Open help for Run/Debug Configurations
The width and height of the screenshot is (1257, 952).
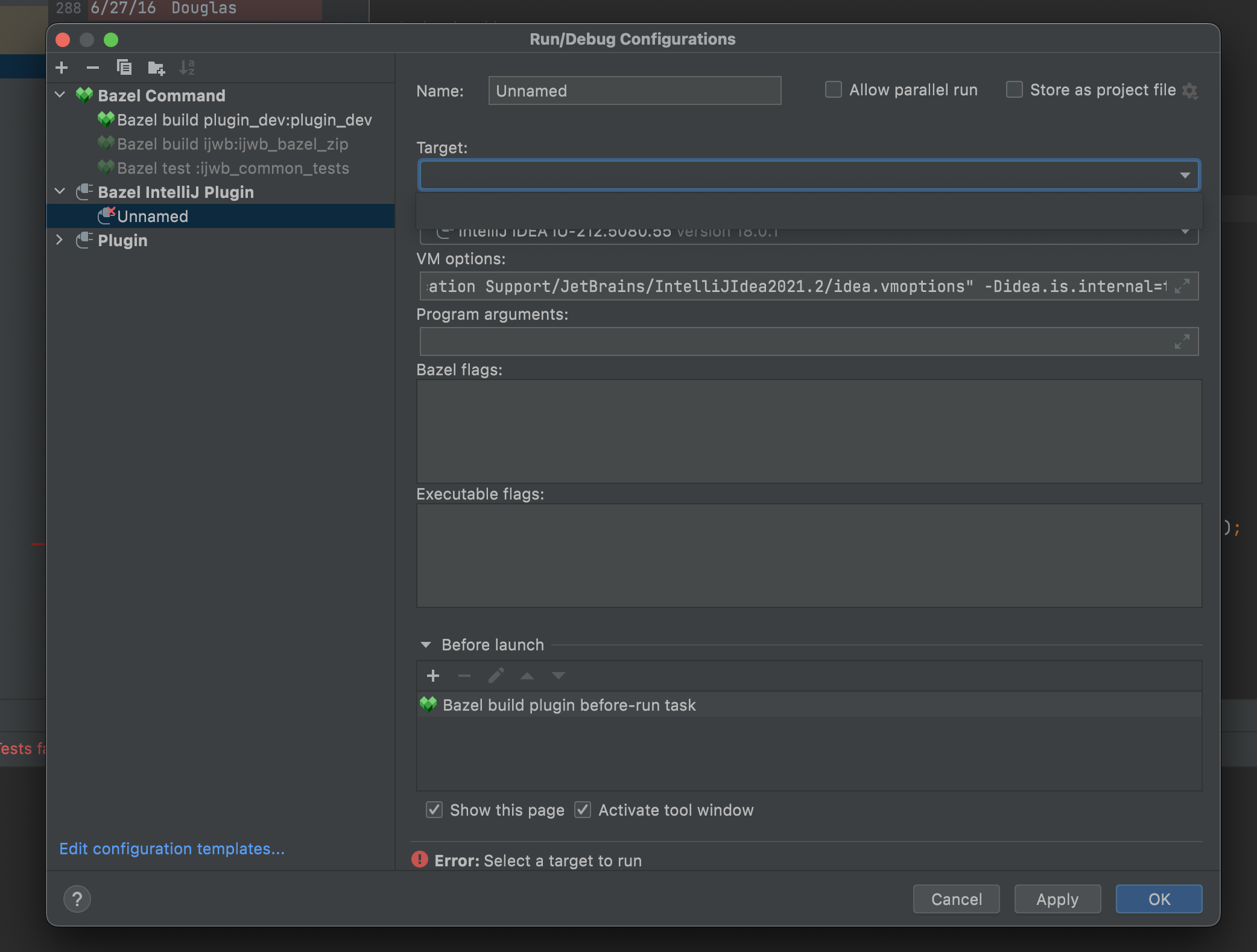[77, 898]
